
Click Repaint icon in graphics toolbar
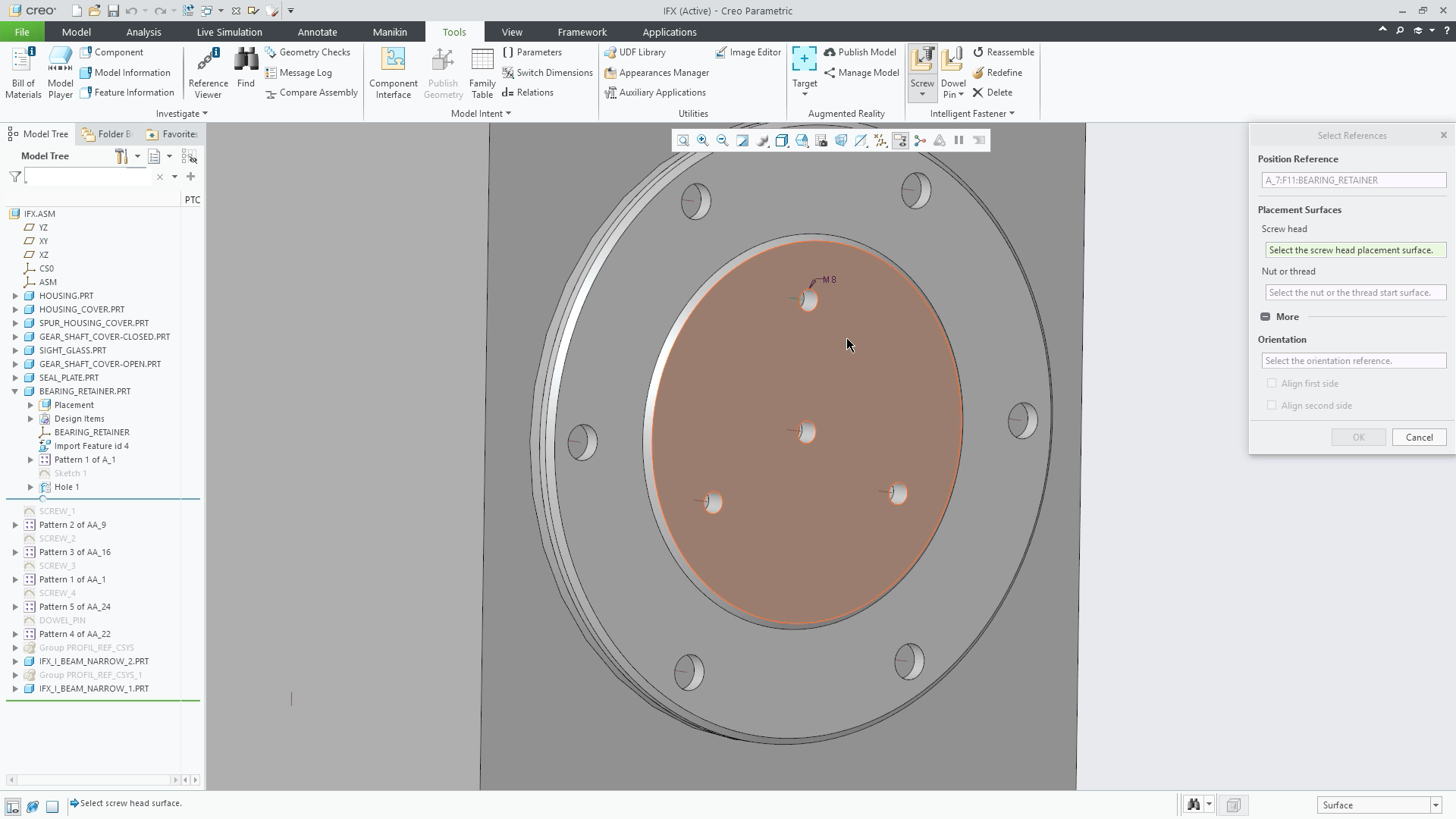(x=742, y=140)
